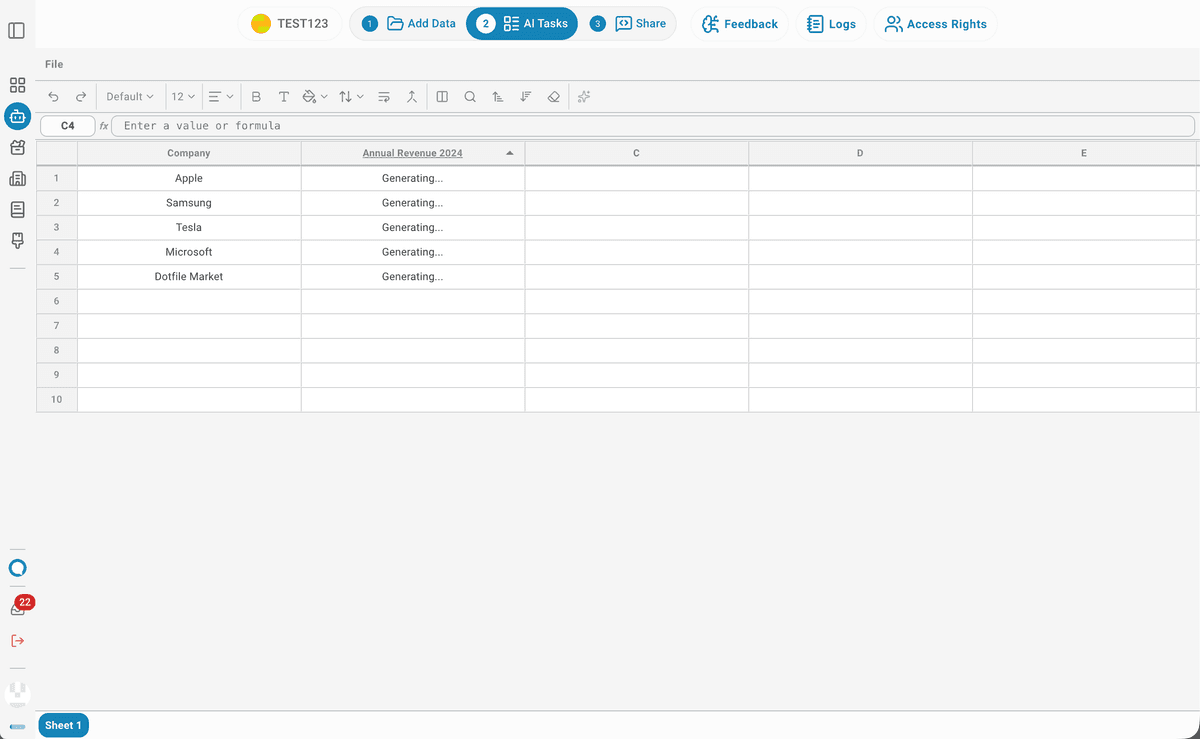Screen dimensions: 1200x739
Task: Open the File menu
Action: [x=54, y=64]
